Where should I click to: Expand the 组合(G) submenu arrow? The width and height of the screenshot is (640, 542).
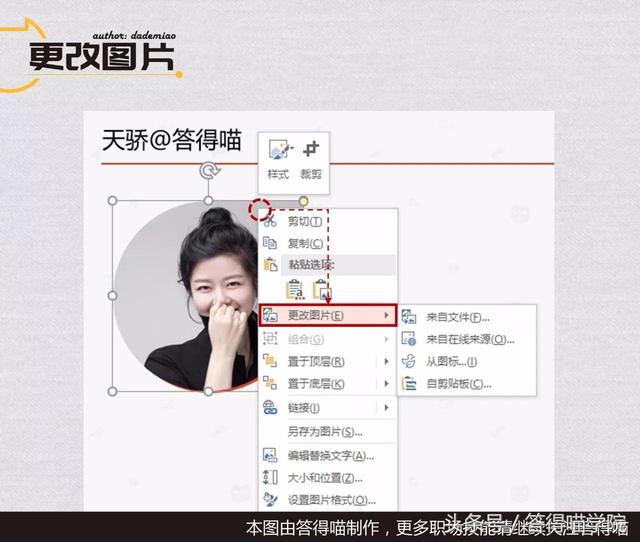(x=386, y=339)
